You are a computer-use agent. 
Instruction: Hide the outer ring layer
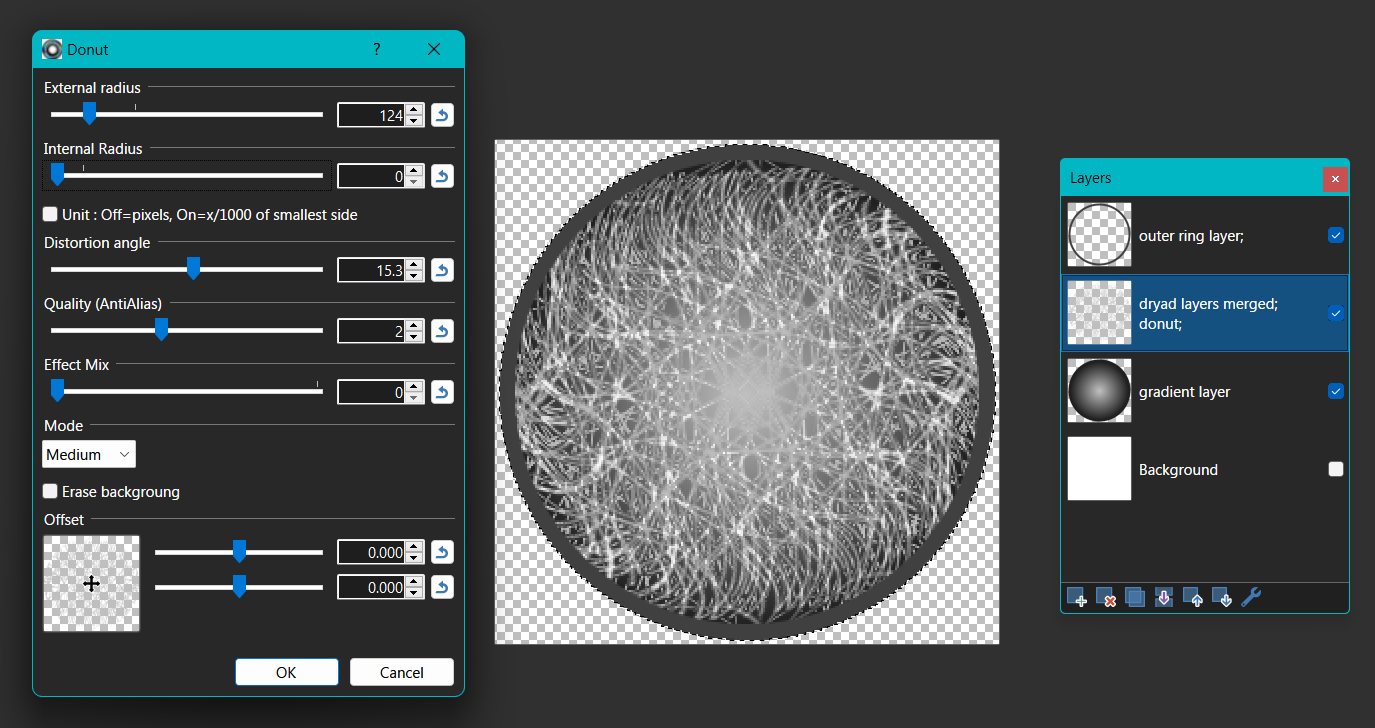tap(1335, 235)
